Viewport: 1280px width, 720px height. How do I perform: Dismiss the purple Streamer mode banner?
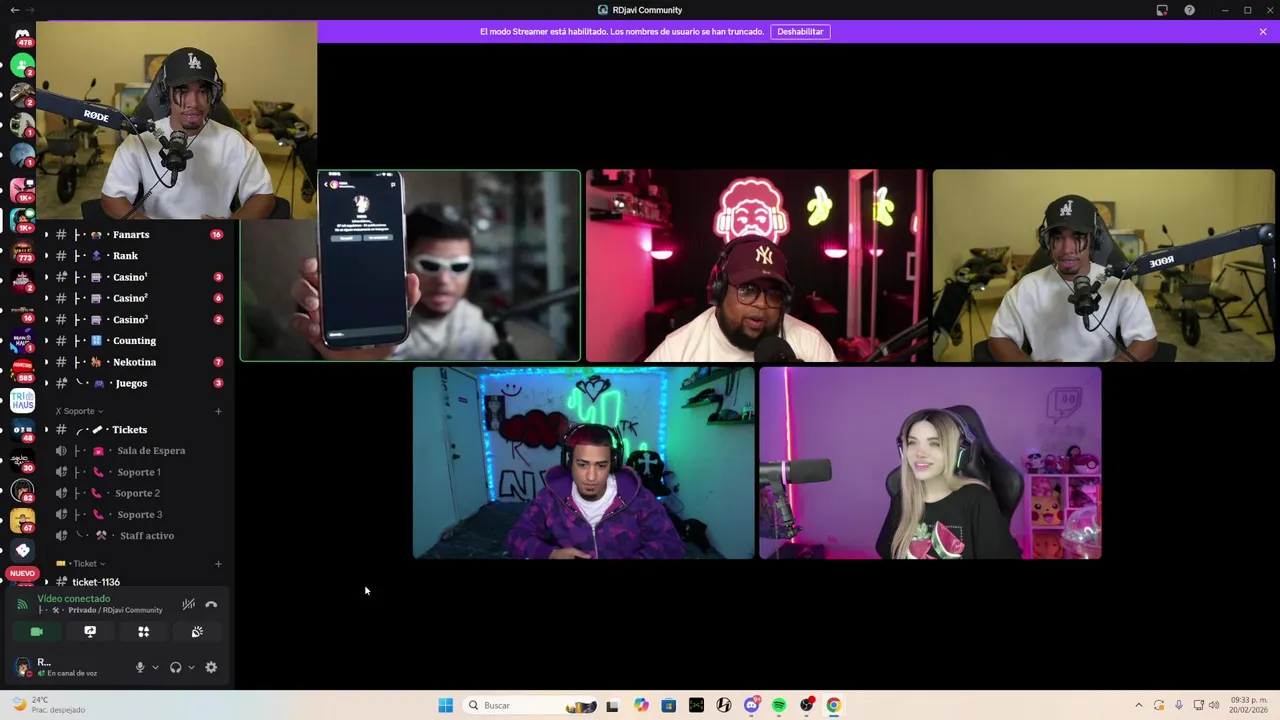tap(1263, 32)
